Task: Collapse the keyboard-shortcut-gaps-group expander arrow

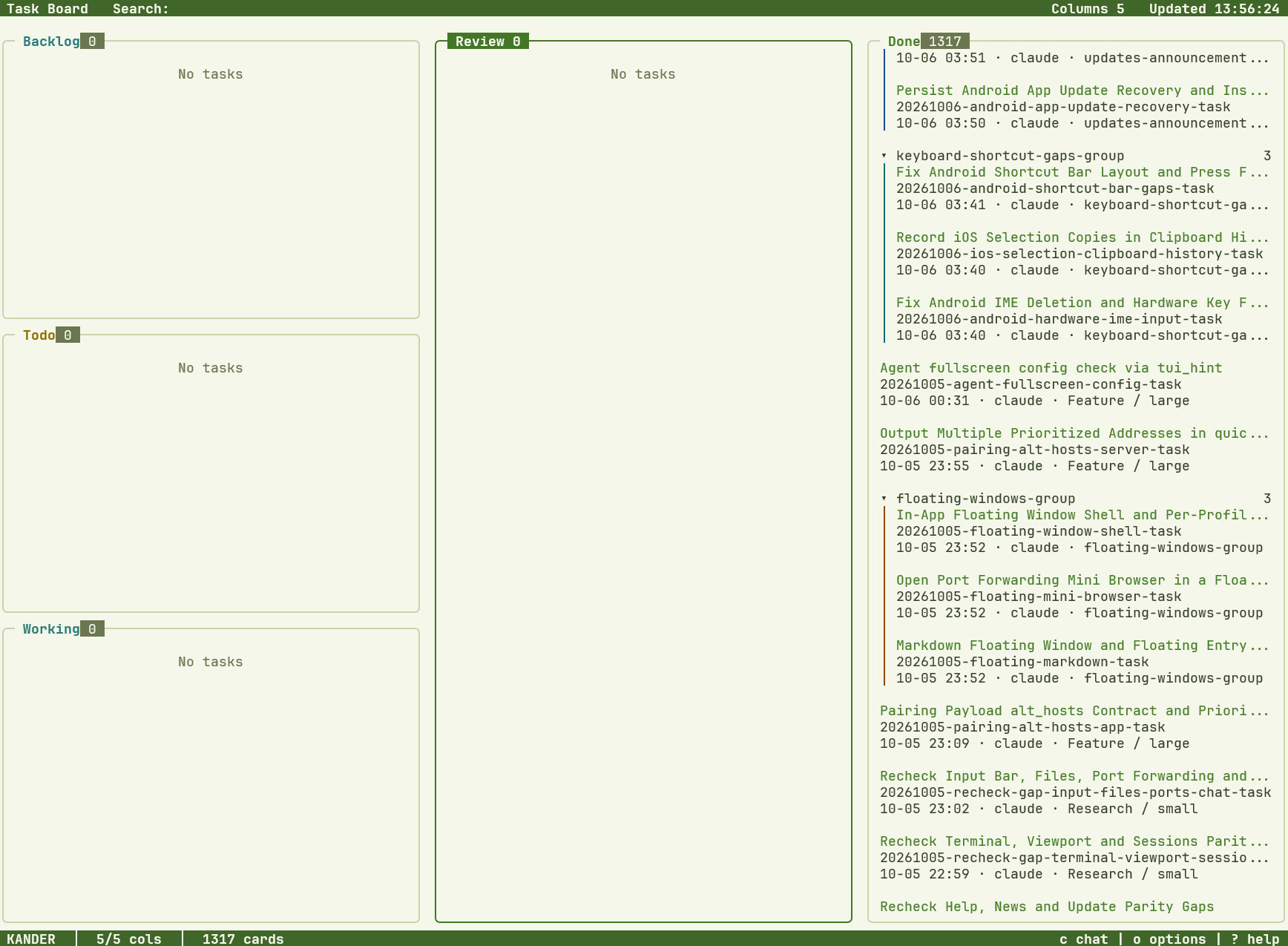Action: [884, 156]
